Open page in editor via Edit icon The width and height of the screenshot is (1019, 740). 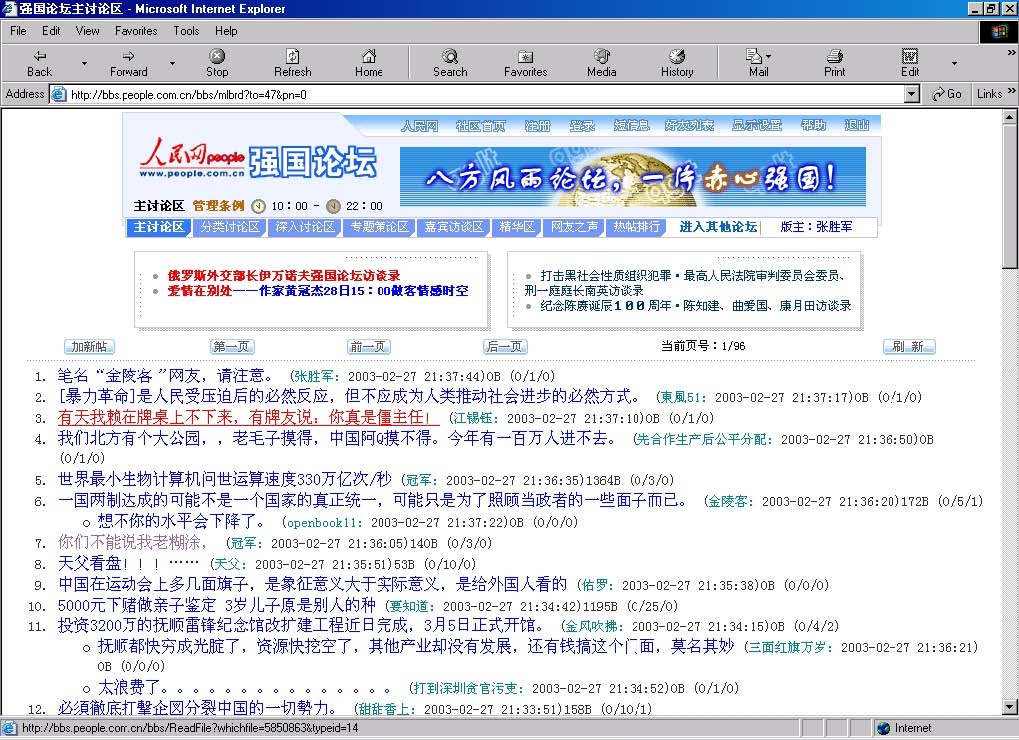point(910,56)
